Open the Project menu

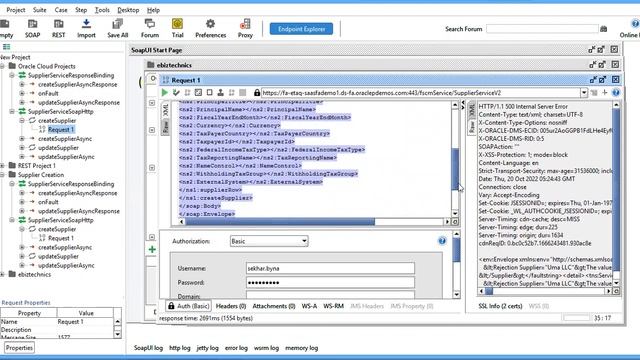(x=16, y=10)
